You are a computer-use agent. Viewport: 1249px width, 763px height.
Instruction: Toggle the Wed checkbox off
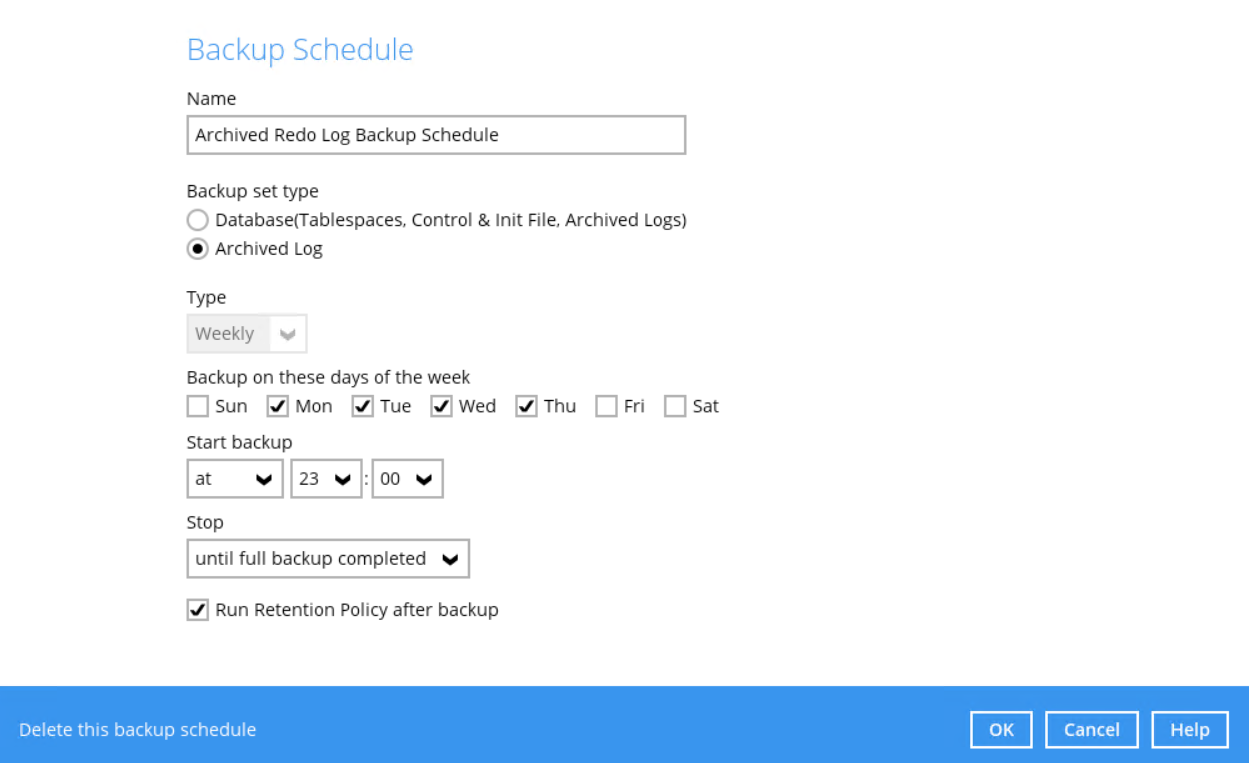coord(442,407)
